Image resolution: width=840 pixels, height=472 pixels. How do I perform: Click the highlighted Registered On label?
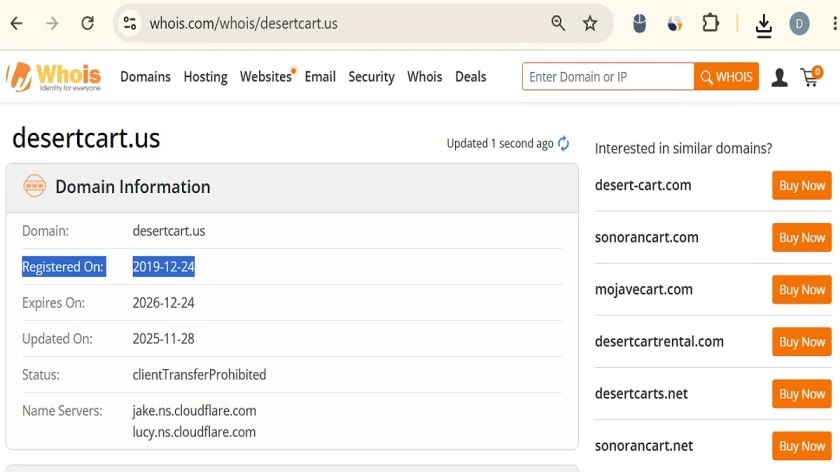coord(64,267)
